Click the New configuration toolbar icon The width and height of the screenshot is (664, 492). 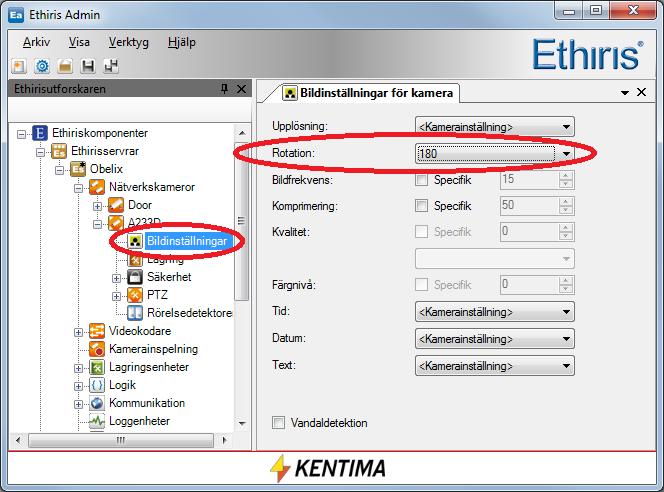(x=19, y=66)
